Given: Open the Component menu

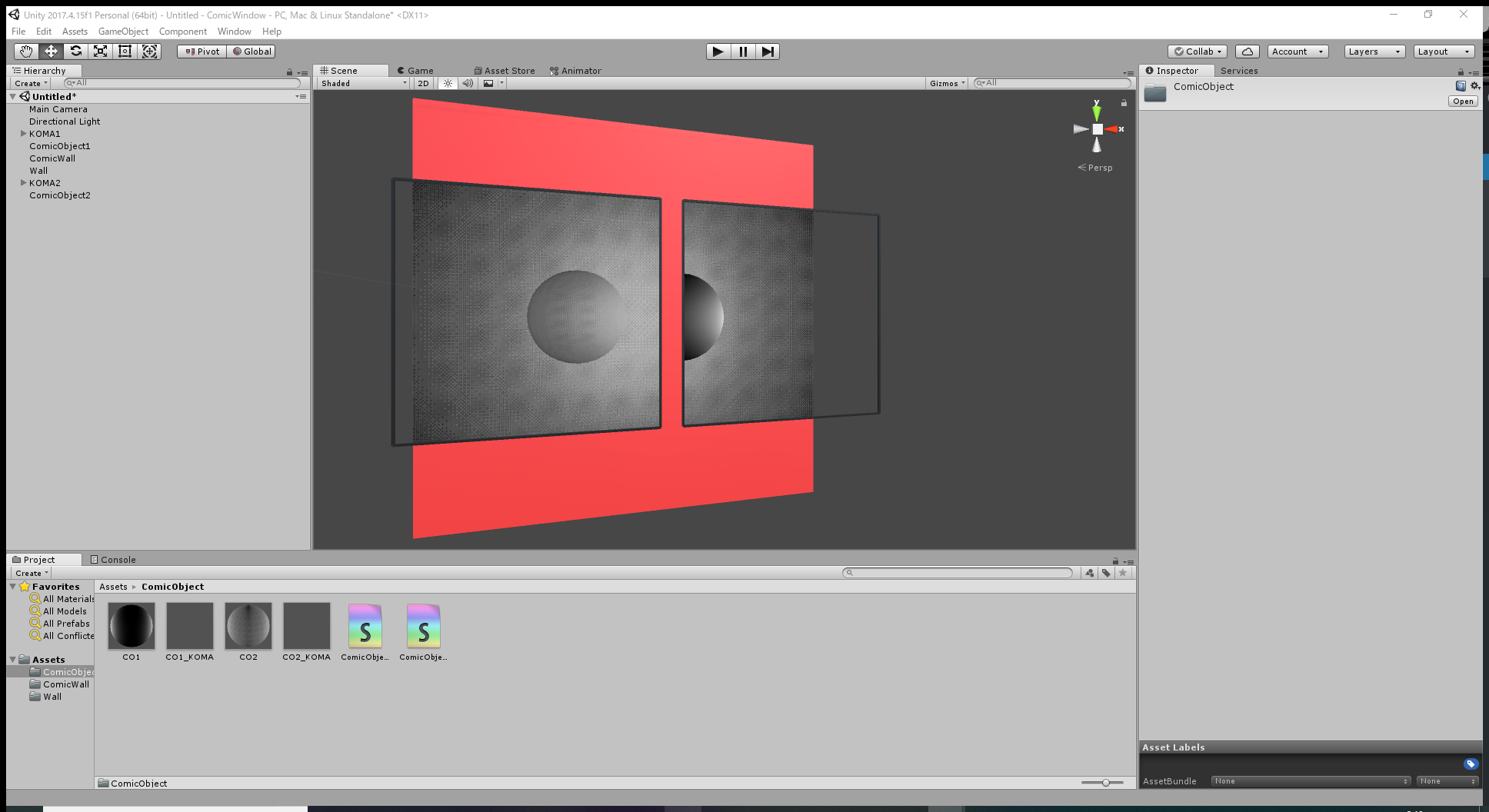Looking at the screenshot, I should coord(183,32).
